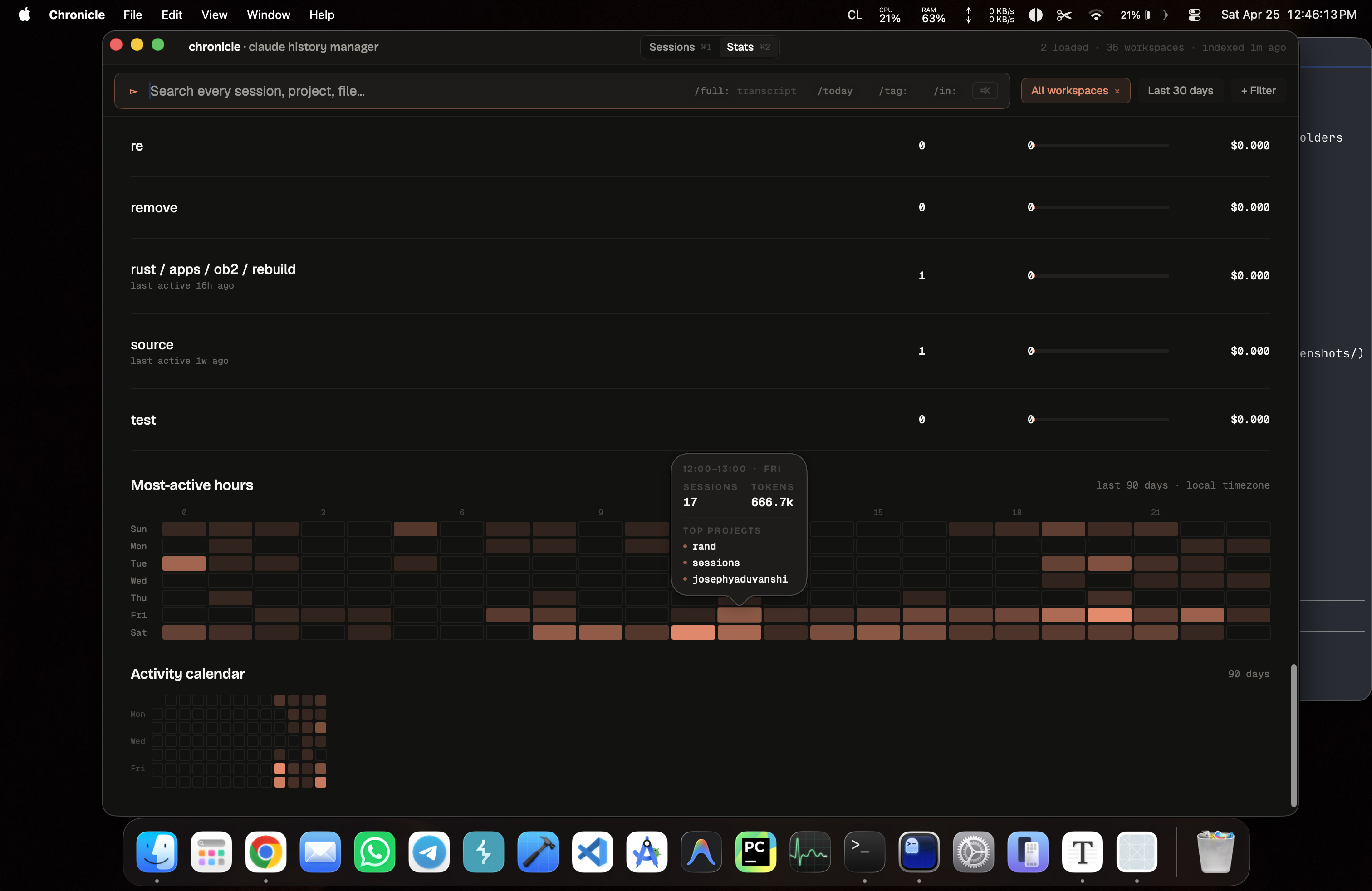Viewport: 1372px width, 891px height.
Task: Open Finder from the dock
Action: (x=157, y=852)
